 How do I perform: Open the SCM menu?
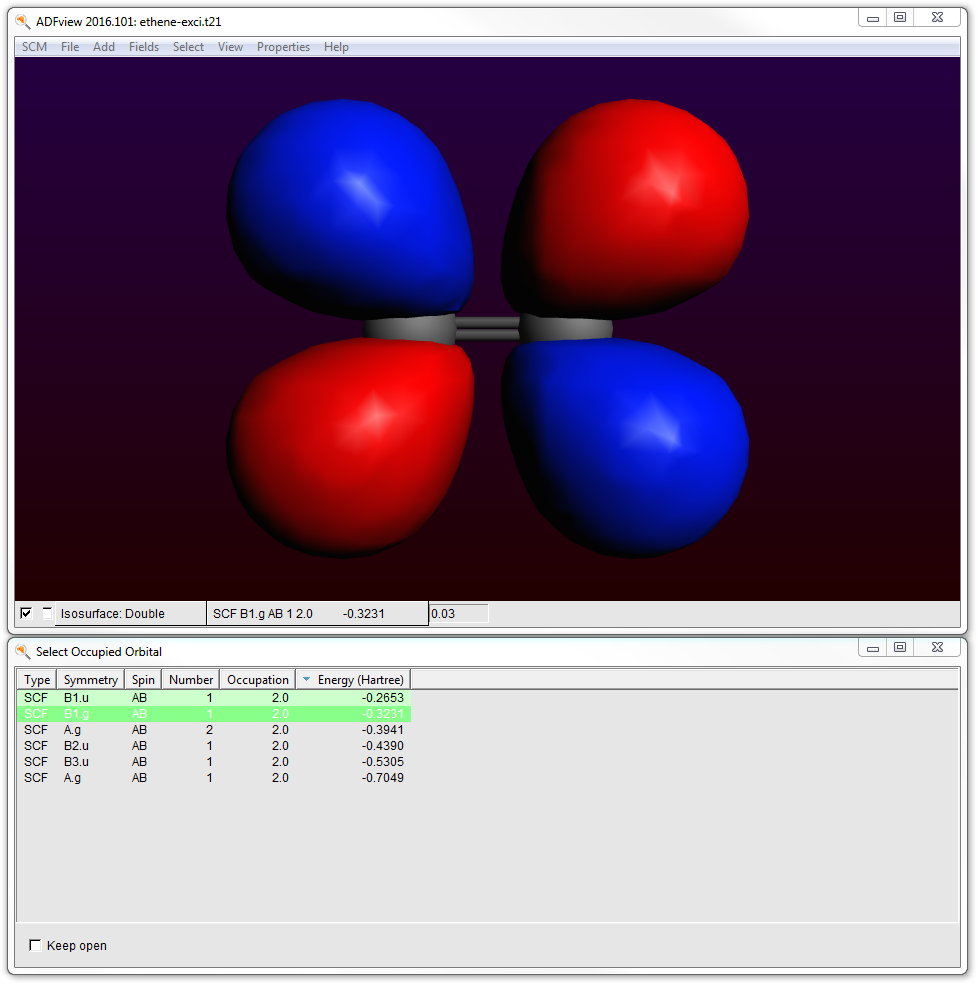(x=35, y=47)
